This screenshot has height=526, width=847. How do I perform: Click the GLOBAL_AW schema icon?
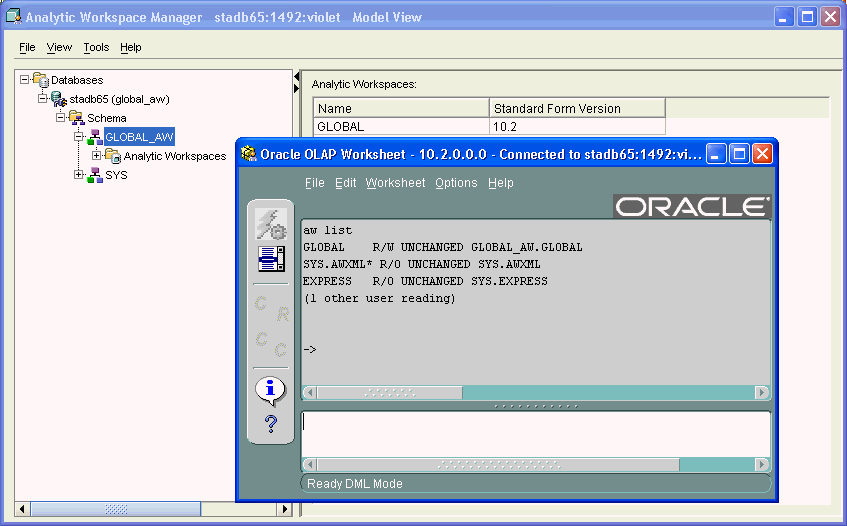click(x=95, y=137)
